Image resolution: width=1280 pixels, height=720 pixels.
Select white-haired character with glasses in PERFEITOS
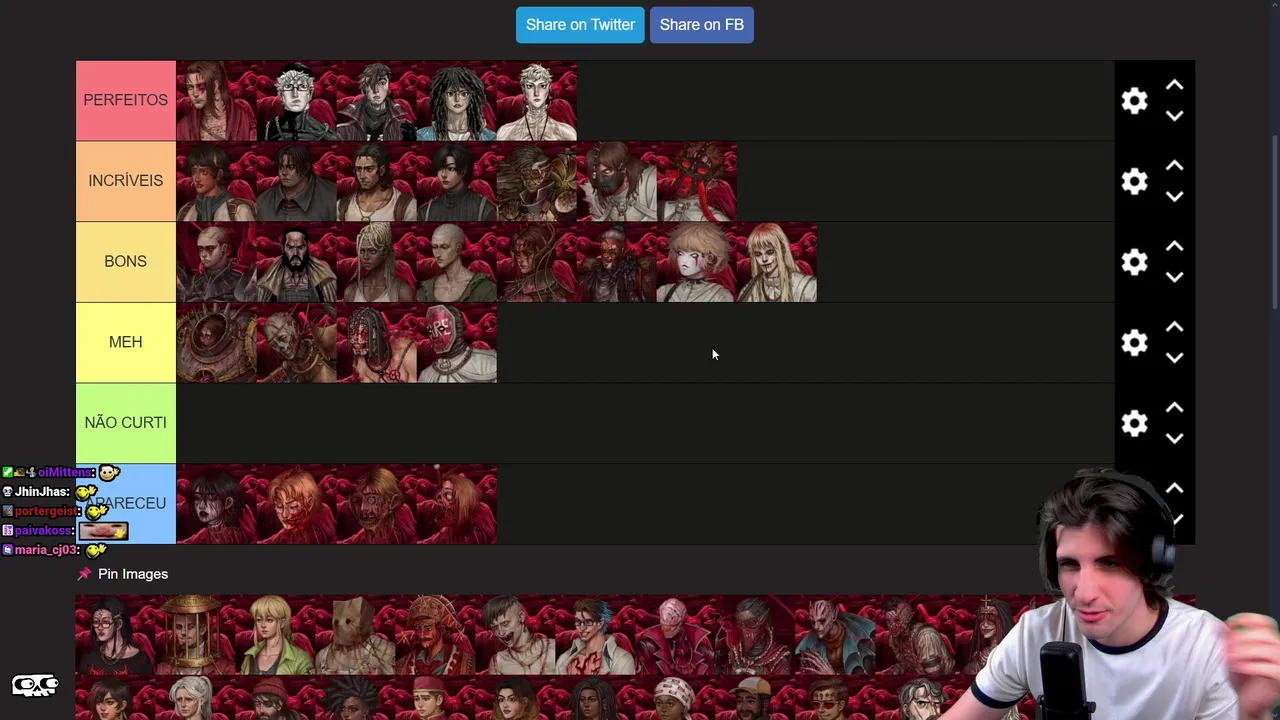[x=296, y=101]
